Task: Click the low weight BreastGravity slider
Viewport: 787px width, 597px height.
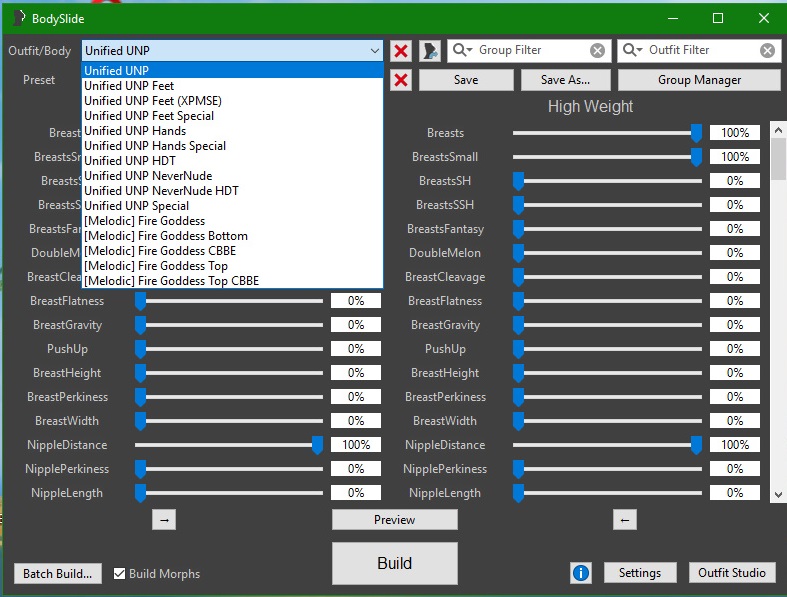Action: 229,325
